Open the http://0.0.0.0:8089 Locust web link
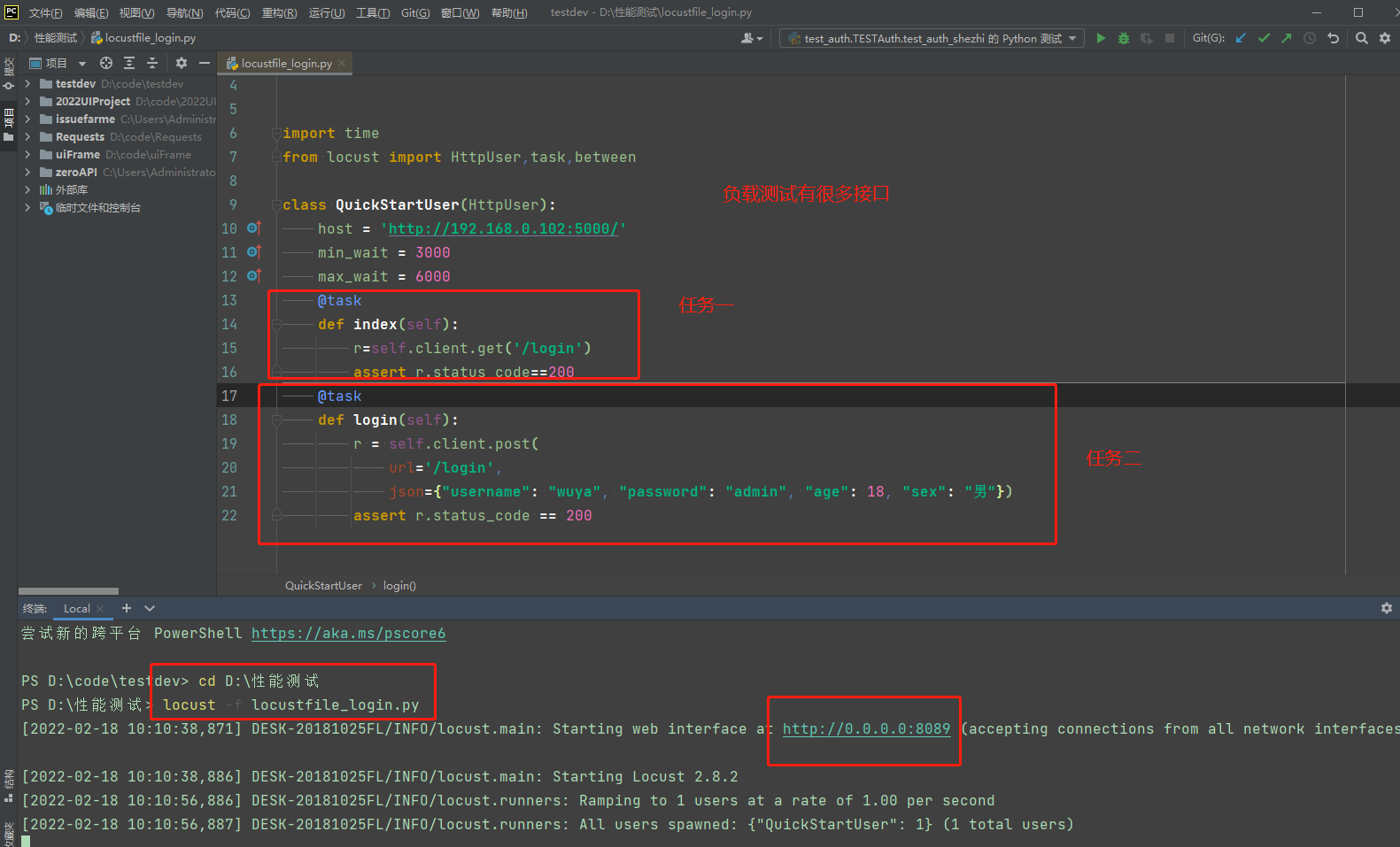This screenshot has width=1400, height=847. [866, 729]
